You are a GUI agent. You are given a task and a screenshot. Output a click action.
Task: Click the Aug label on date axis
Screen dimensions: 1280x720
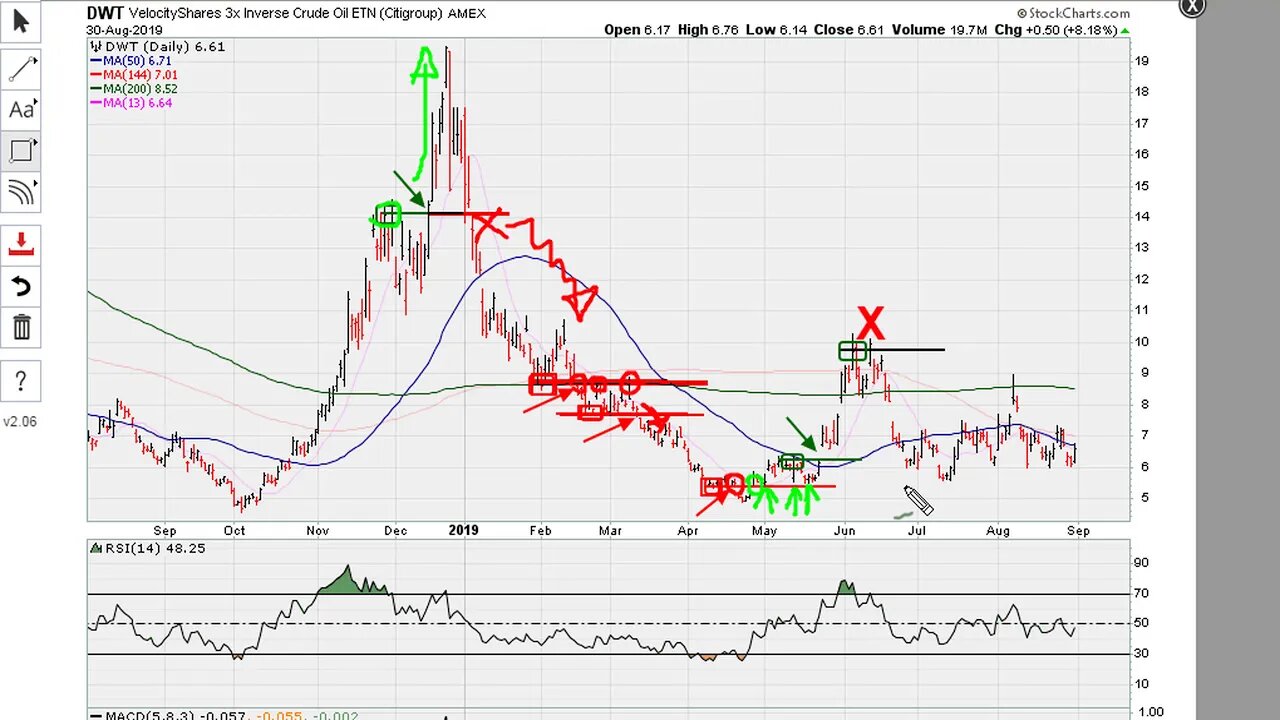click(1000, 530)
